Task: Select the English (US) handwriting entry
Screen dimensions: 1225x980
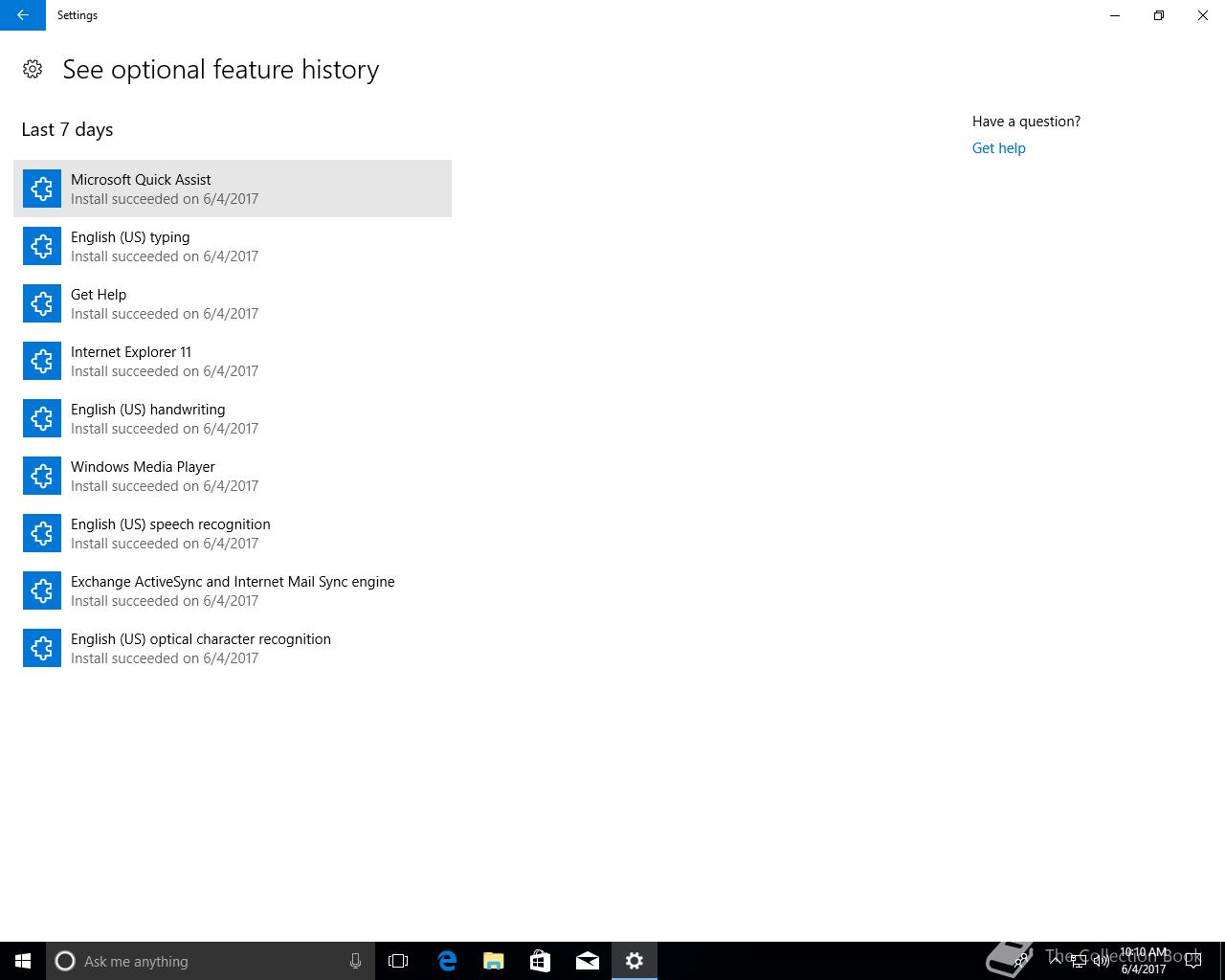Action: [233, 418]
